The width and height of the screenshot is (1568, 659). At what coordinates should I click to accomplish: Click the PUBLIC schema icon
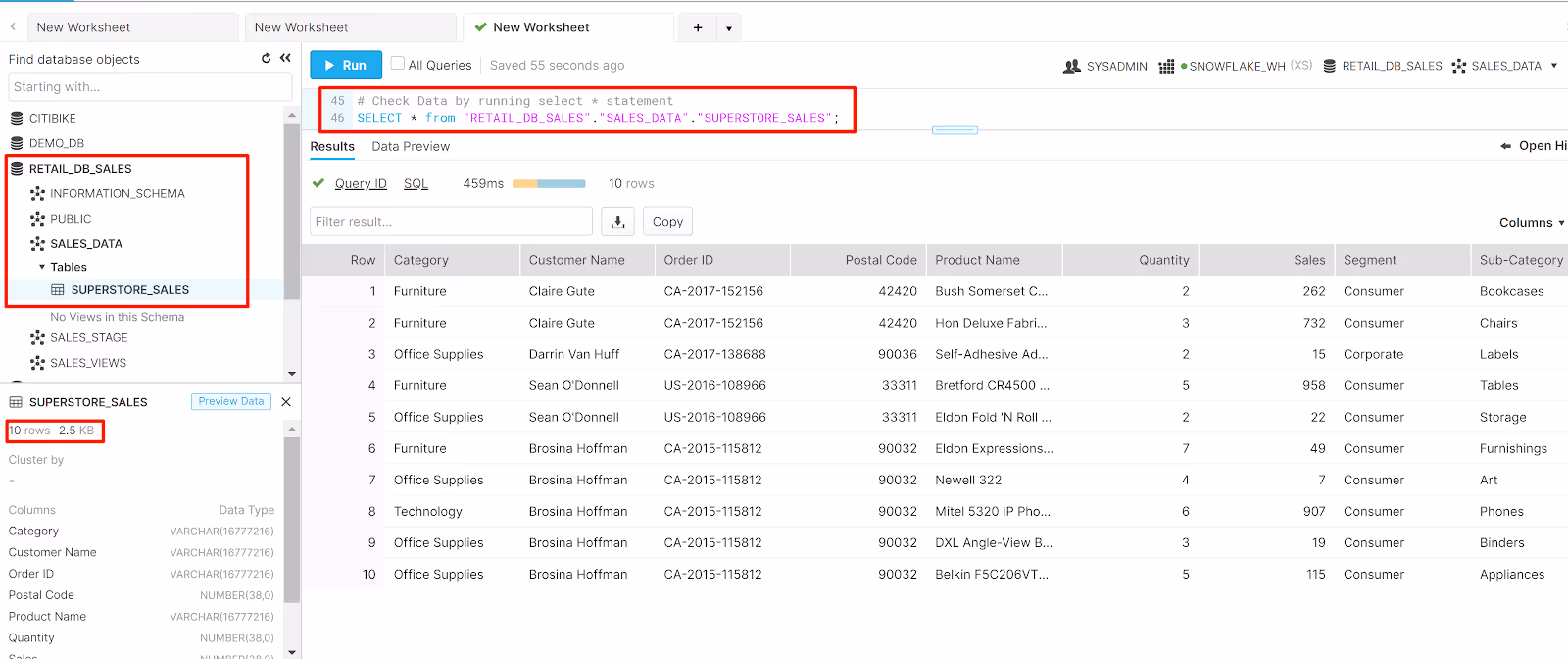pyautogui.click(x=37, y=219)
